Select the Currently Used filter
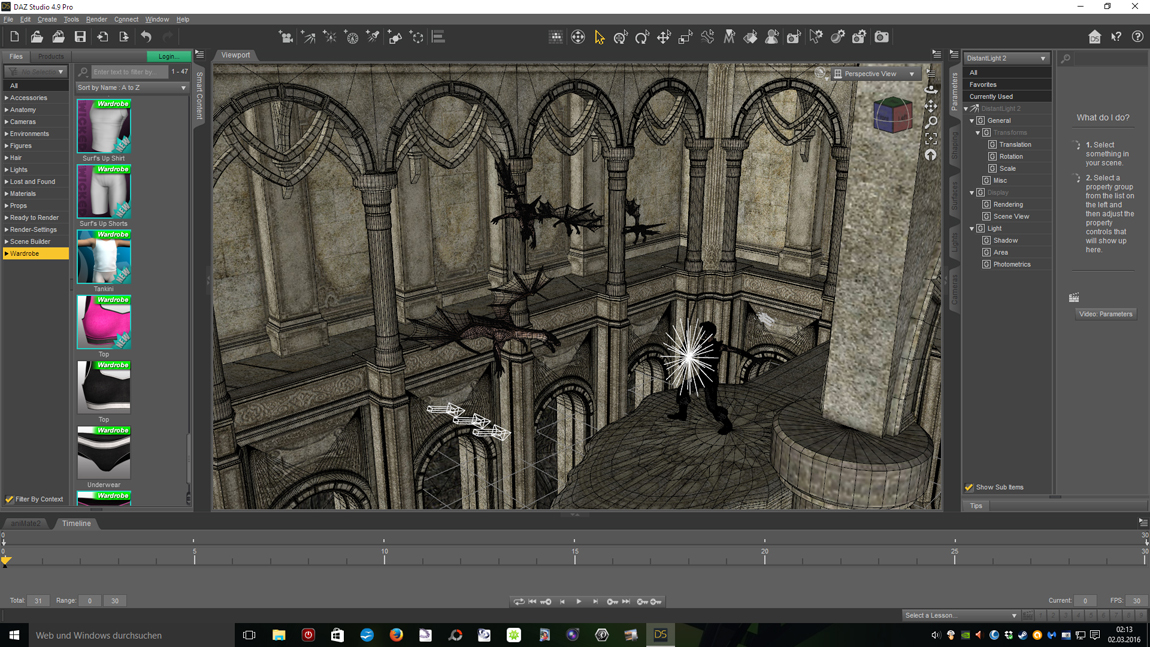Viewport: 1150px width, 647px height. click(x=1006, y=96)
